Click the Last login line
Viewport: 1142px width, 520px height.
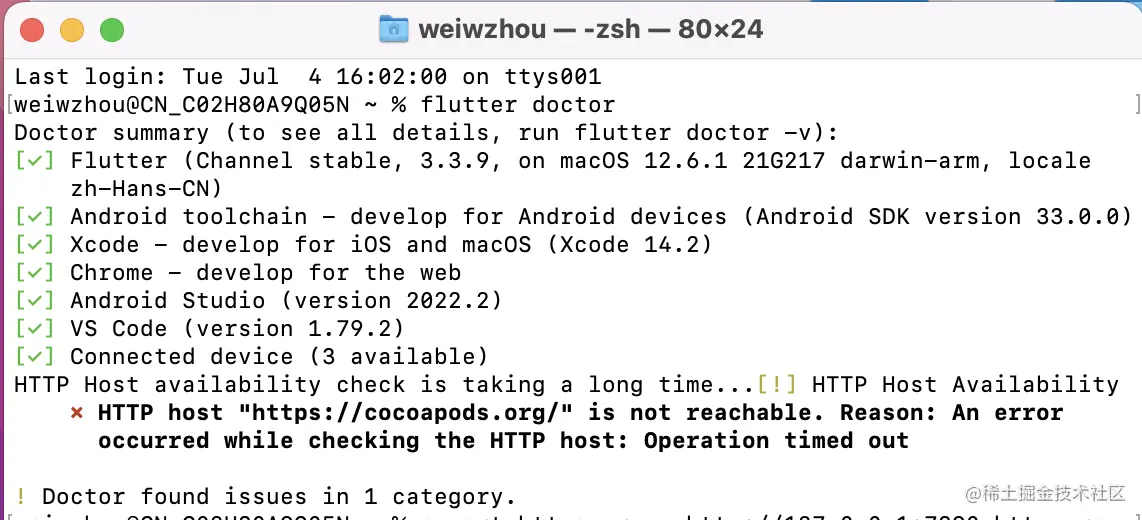(x=307, y=77)
